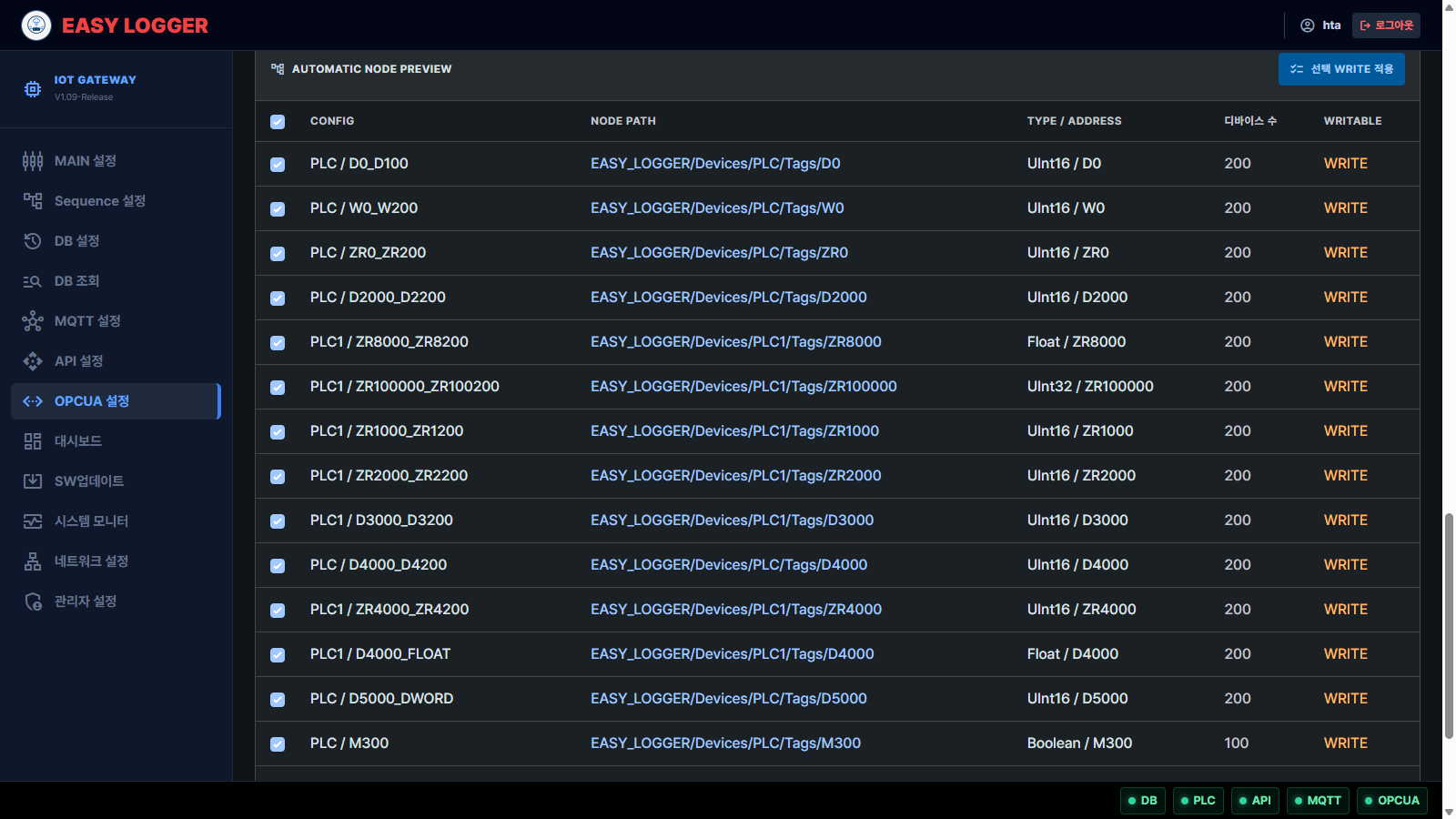Image resolution: width=1456 pixels, height=819 pixels.
Task: Open the Tags/D0 node path link
Action: (x=715, y=164)
